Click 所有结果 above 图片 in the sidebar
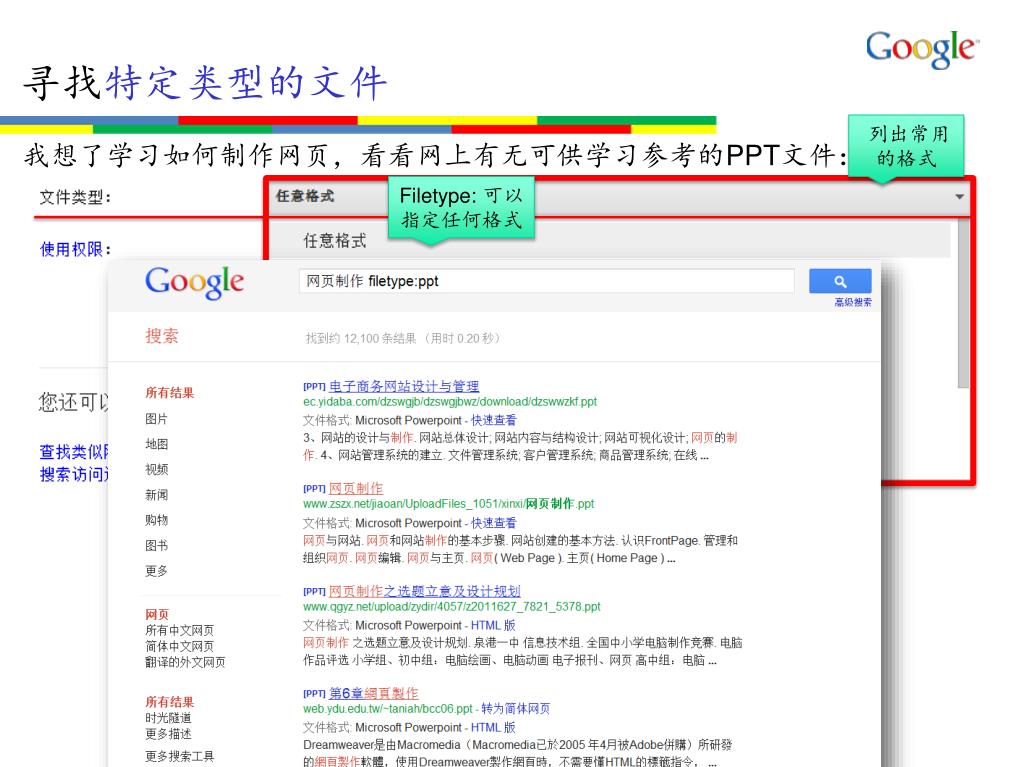 pos(170,393)
